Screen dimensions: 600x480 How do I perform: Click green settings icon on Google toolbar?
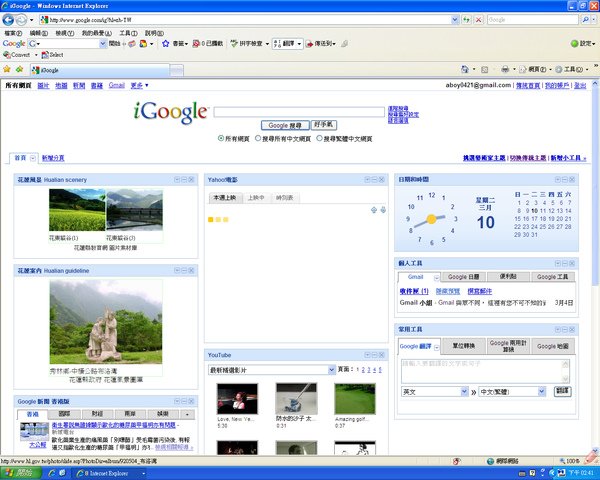click(x=574, y=44)
